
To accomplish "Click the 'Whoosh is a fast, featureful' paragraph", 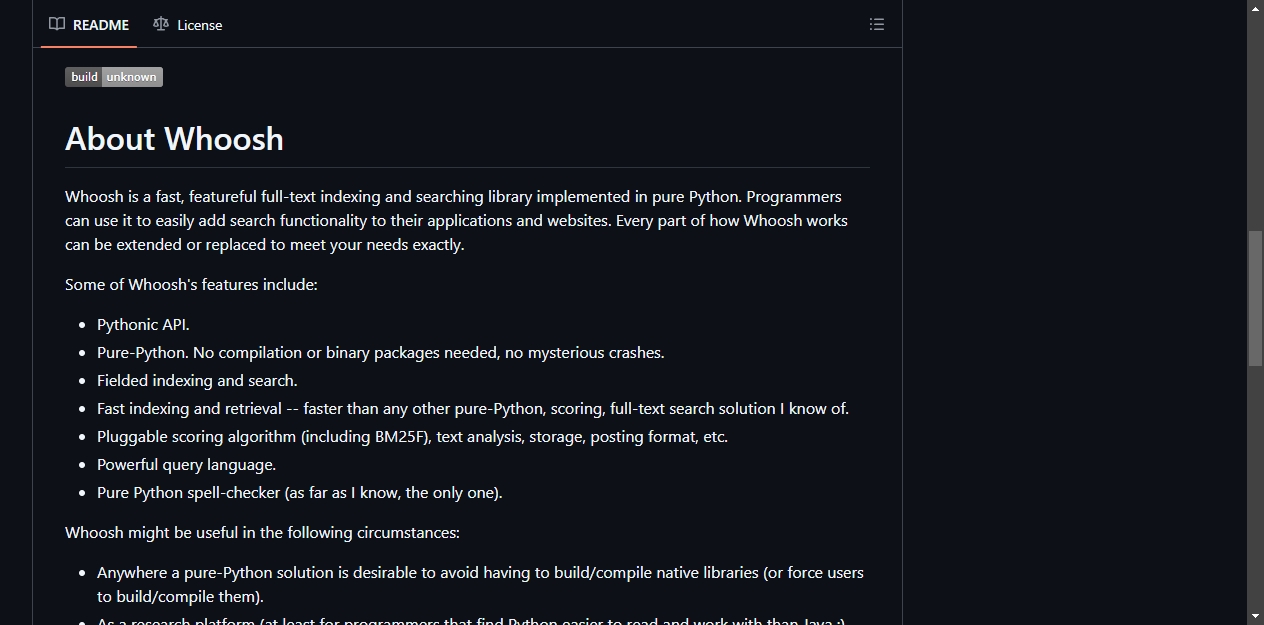I will (457, 221).
